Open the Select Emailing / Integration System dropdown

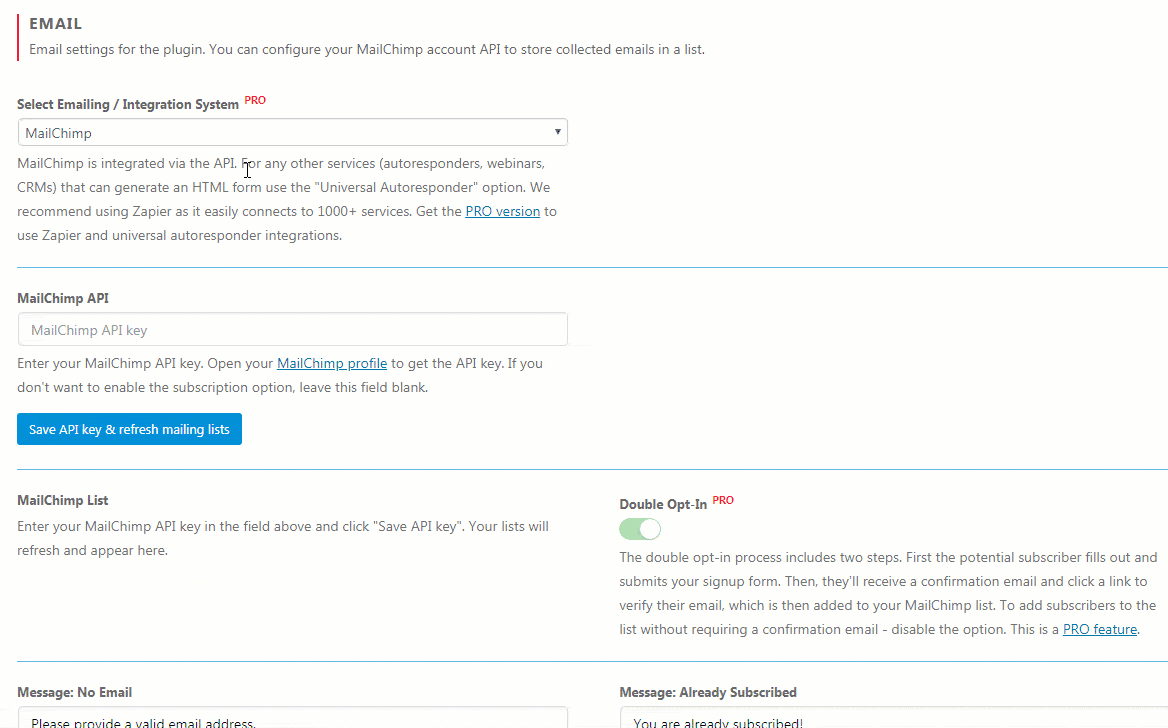[x=293, y=133]
